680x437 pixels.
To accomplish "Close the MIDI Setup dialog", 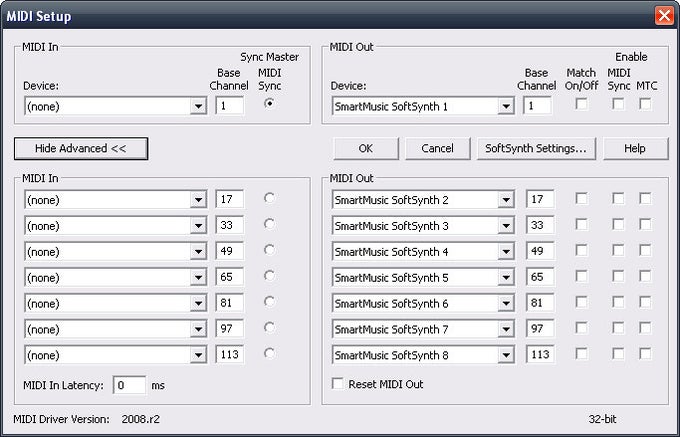I will pyautogui.click(x=664, y=16).
